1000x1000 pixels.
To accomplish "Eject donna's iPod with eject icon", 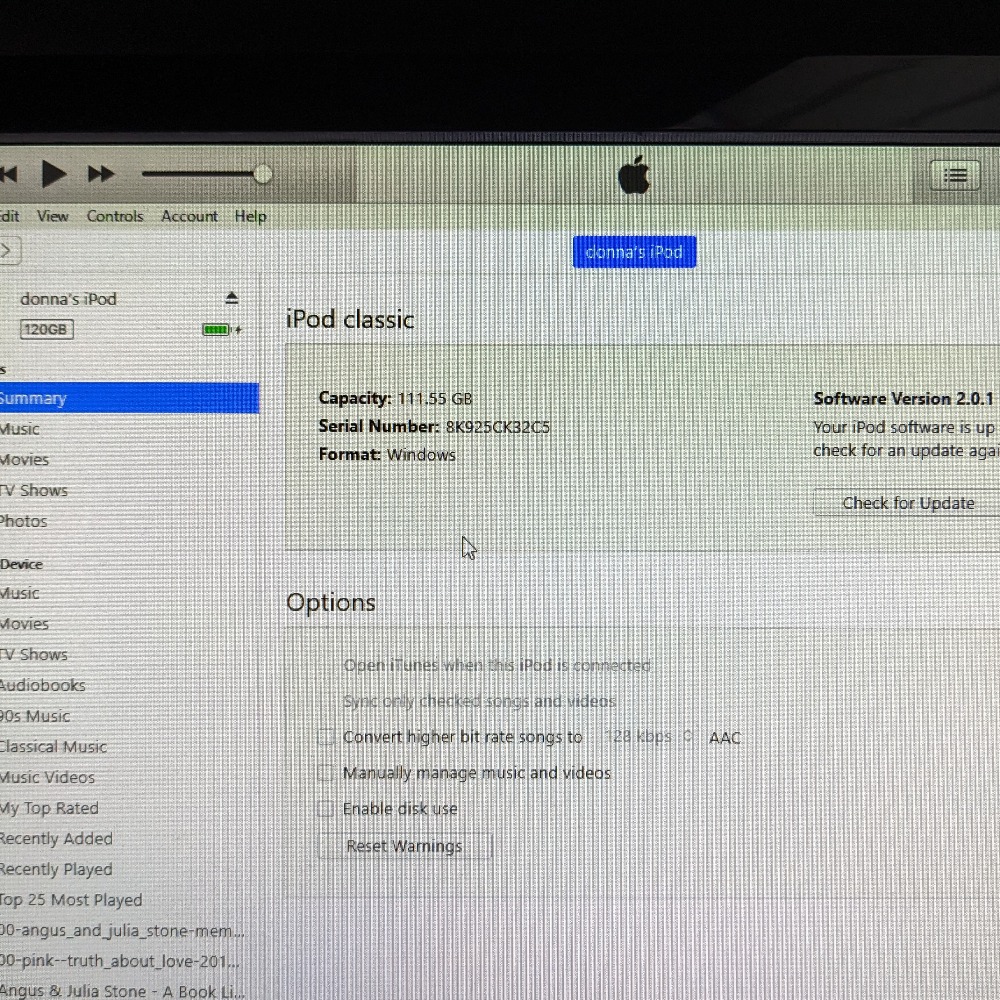I will pos(232,298).
